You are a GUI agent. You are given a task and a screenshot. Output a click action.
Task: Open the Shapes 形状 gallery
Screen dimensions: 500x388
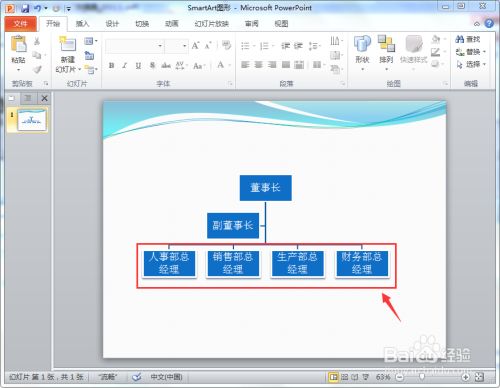362,53
